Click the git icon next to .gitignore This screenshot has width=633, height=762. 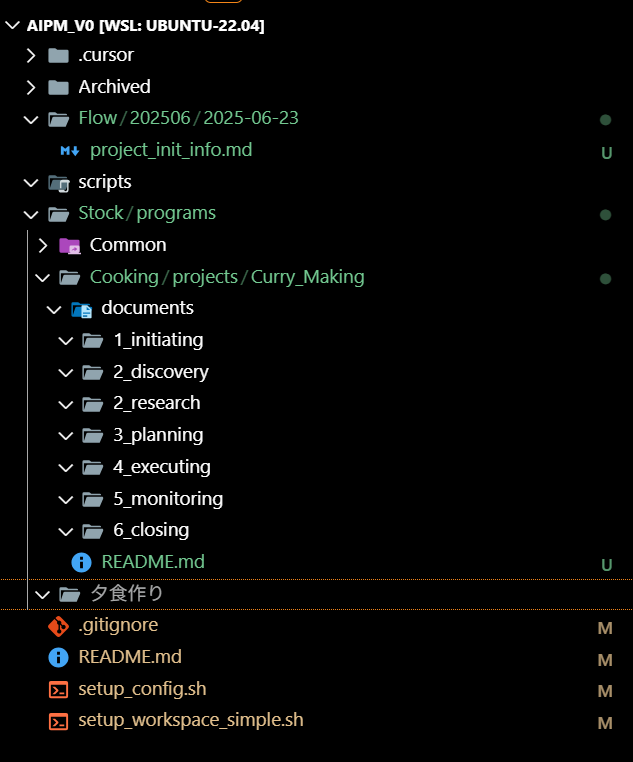click(59, 626)
